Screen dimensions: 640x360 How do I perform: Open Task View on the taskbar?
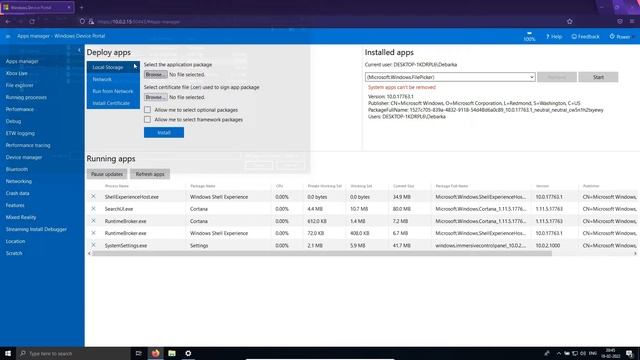139,353
